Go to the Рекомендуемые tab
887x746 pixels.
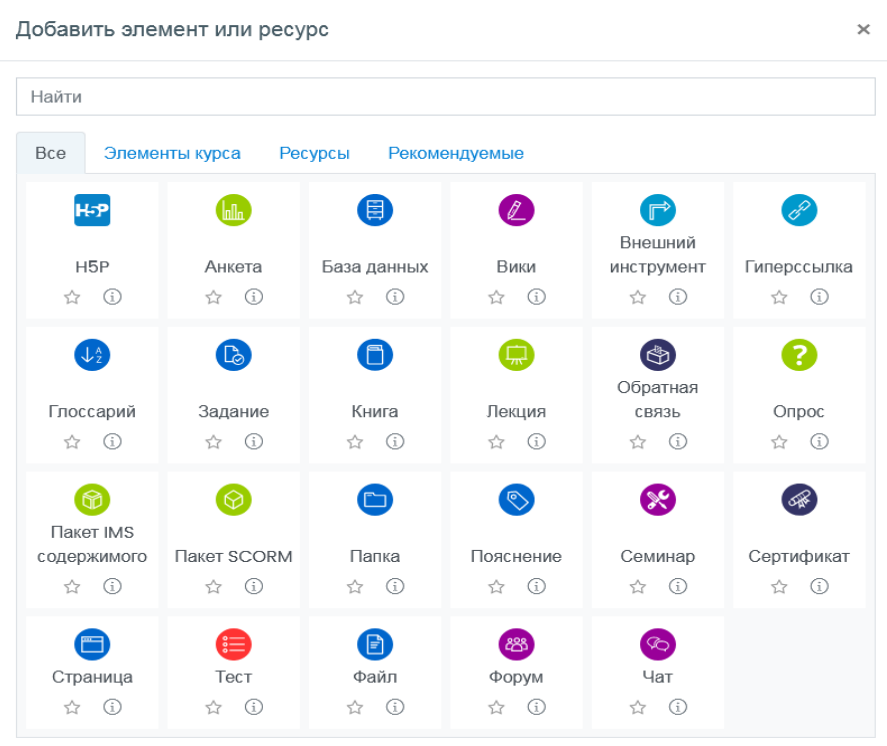[455, 153]
